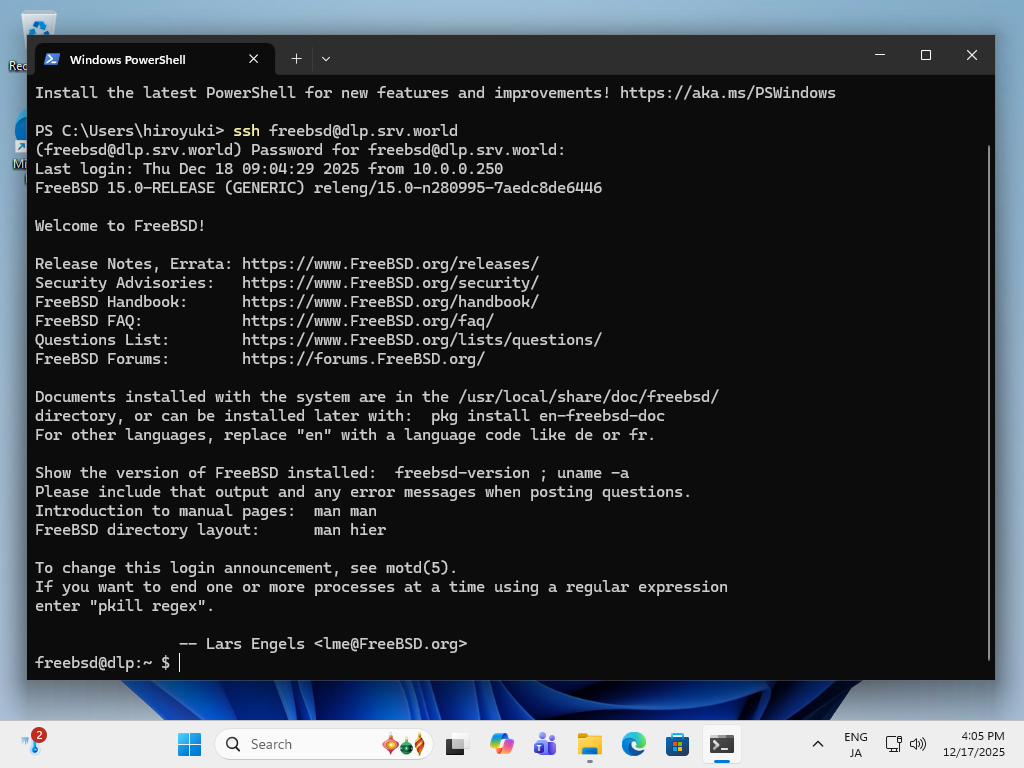The image size is (1024, 768).
Task: Open File Explorer from taskbar
Action: (x=589, y=744)
